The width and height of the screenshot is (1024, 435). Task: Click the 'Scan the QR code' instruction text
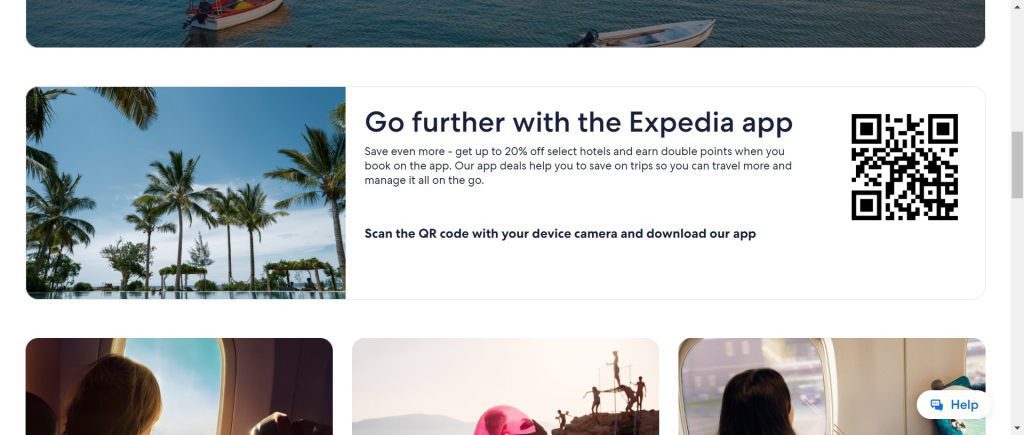click(560, 234)
